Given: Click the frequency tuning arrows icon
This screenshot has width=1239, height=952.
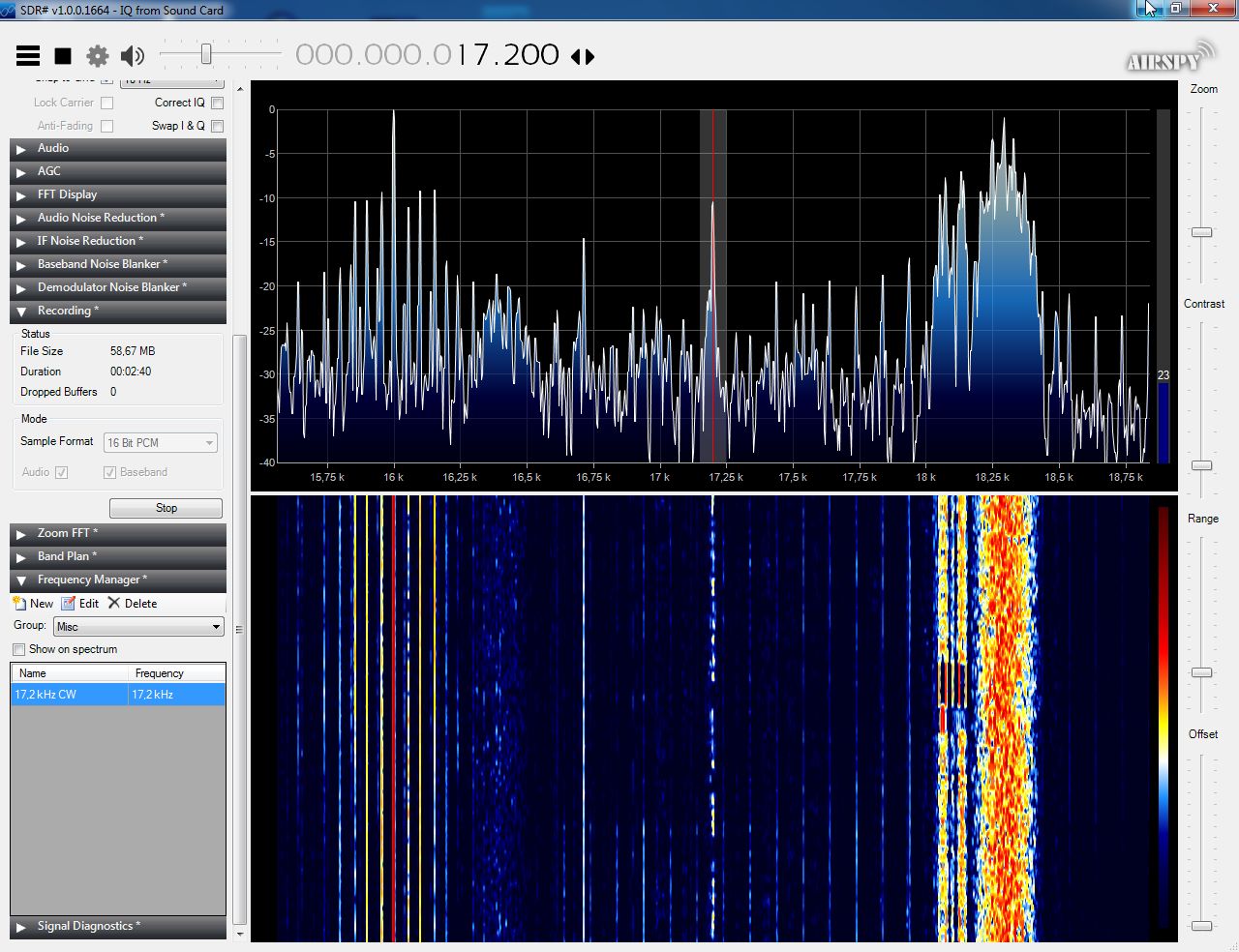Looking at the screenshot, I should (x=583, y=56).
